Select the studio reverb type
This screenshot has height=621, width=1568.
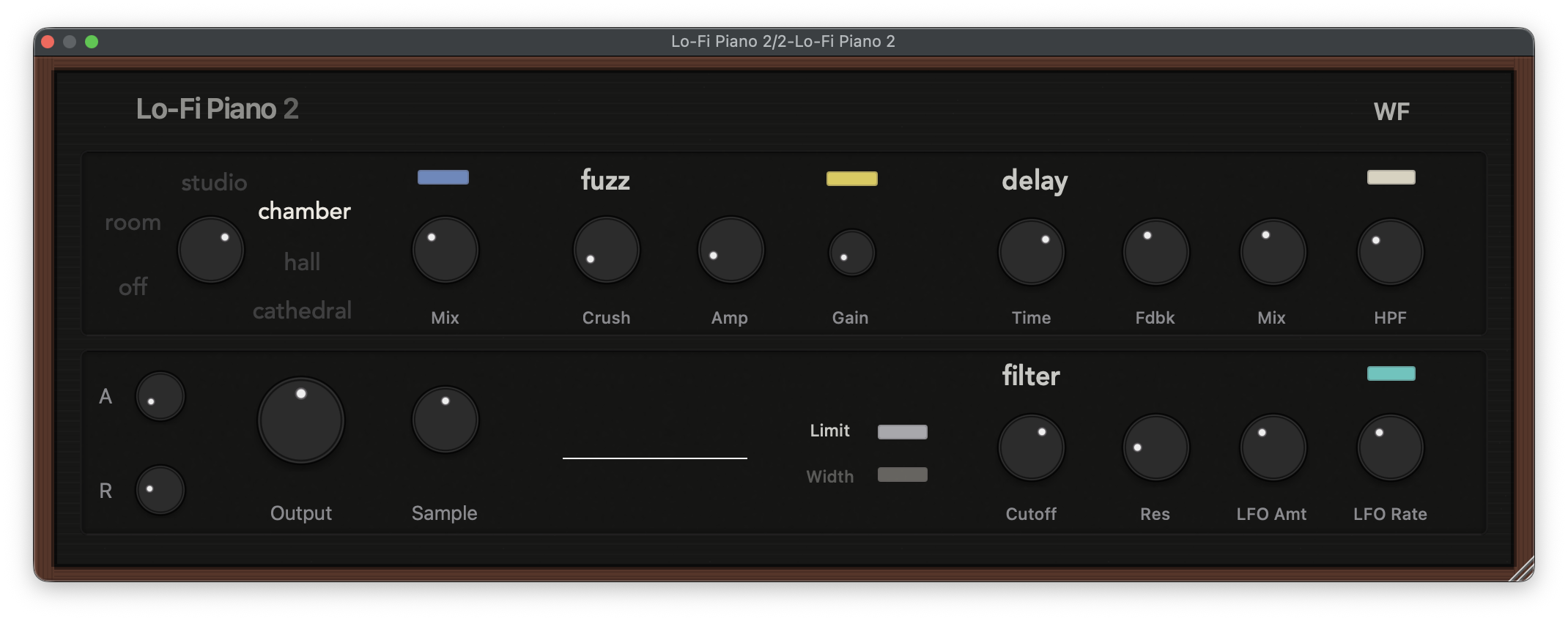click(x=214, y=182)
